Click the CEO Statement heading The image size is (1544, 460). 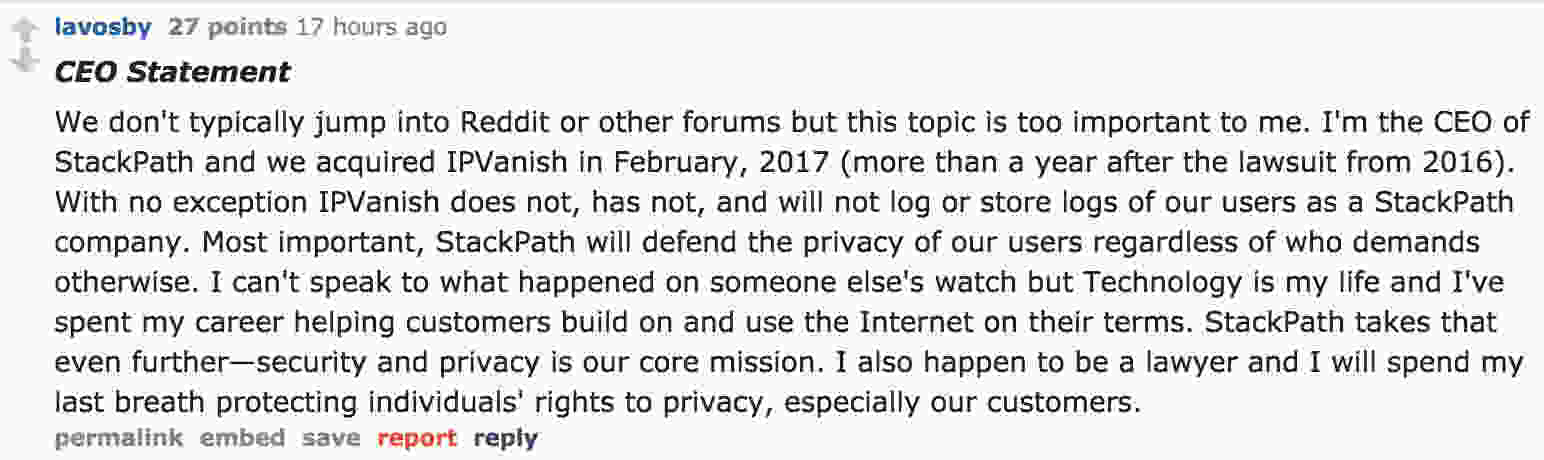(172, 72)
